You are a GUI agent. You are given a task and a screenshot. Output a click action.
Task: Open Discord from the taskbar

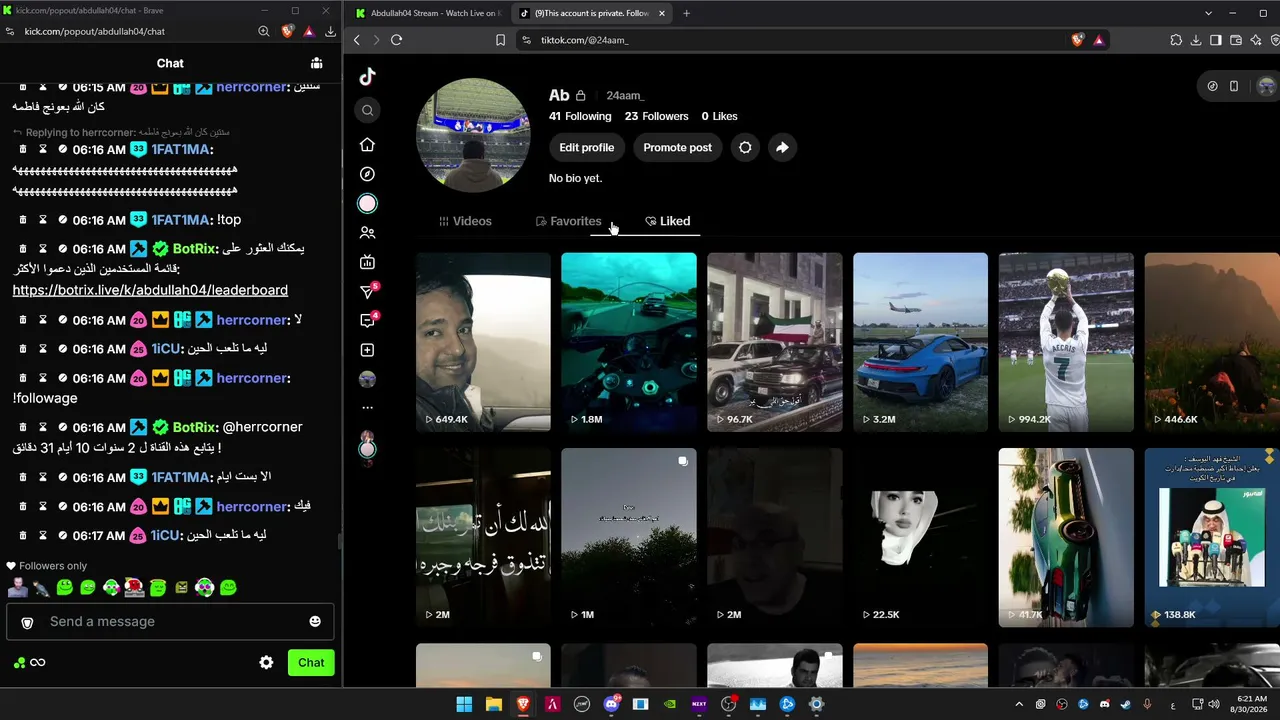click(611, 704)
